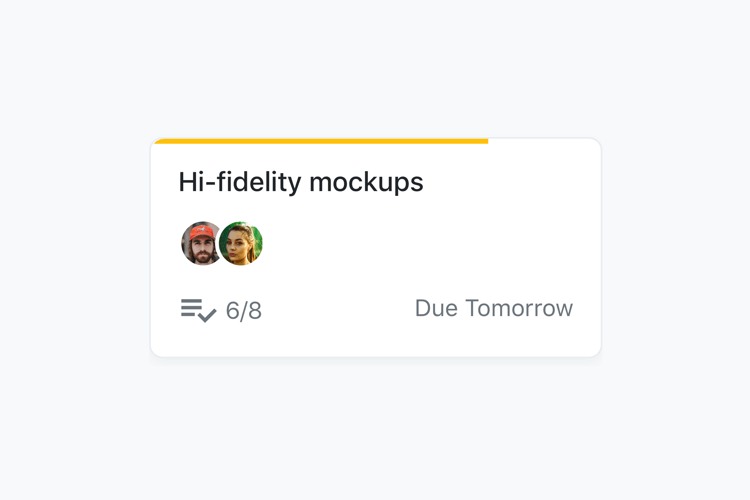Image resolution: width=750 pixels, height=500 pixels.
Task: Click the three lines of the checklist icon
Action: (191, 307)
